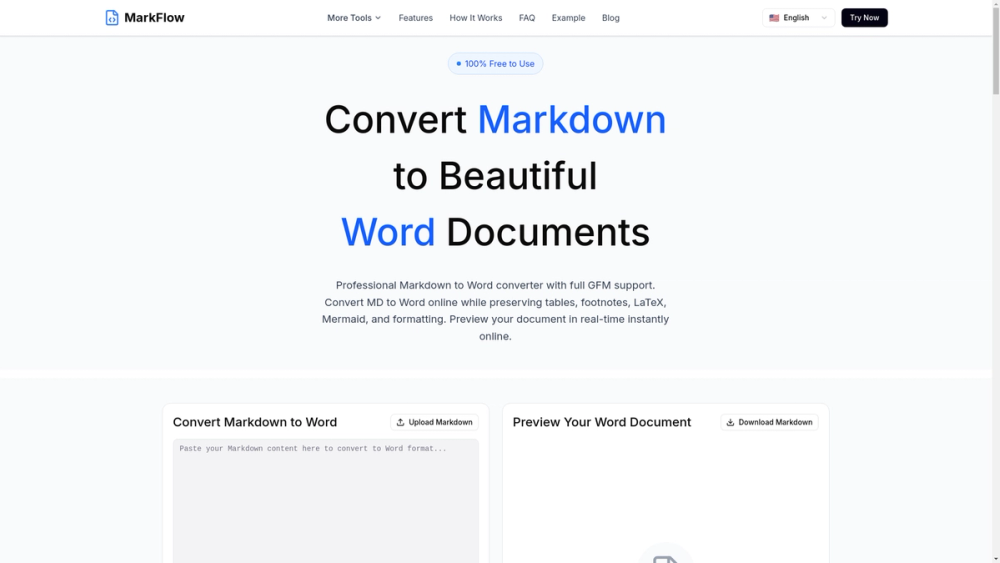Jump to the FAQ section
Viewport: 1000px width, 563px height.
[x=527, y=18]
